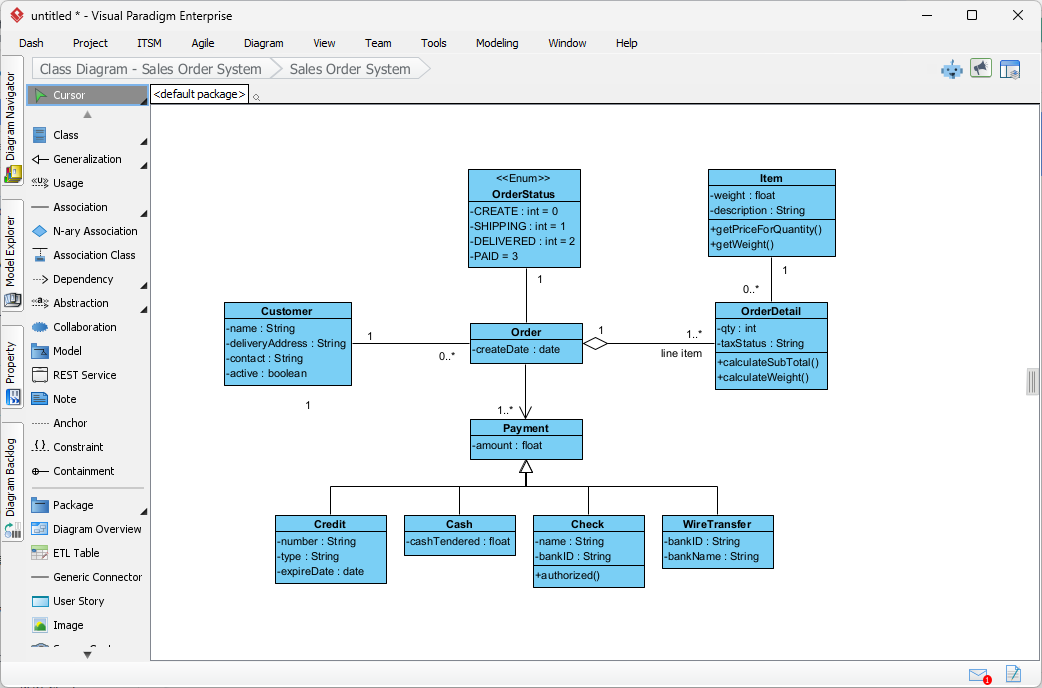
Task: Click the Sales Order System breadcrumb
Action: (347, 68)
